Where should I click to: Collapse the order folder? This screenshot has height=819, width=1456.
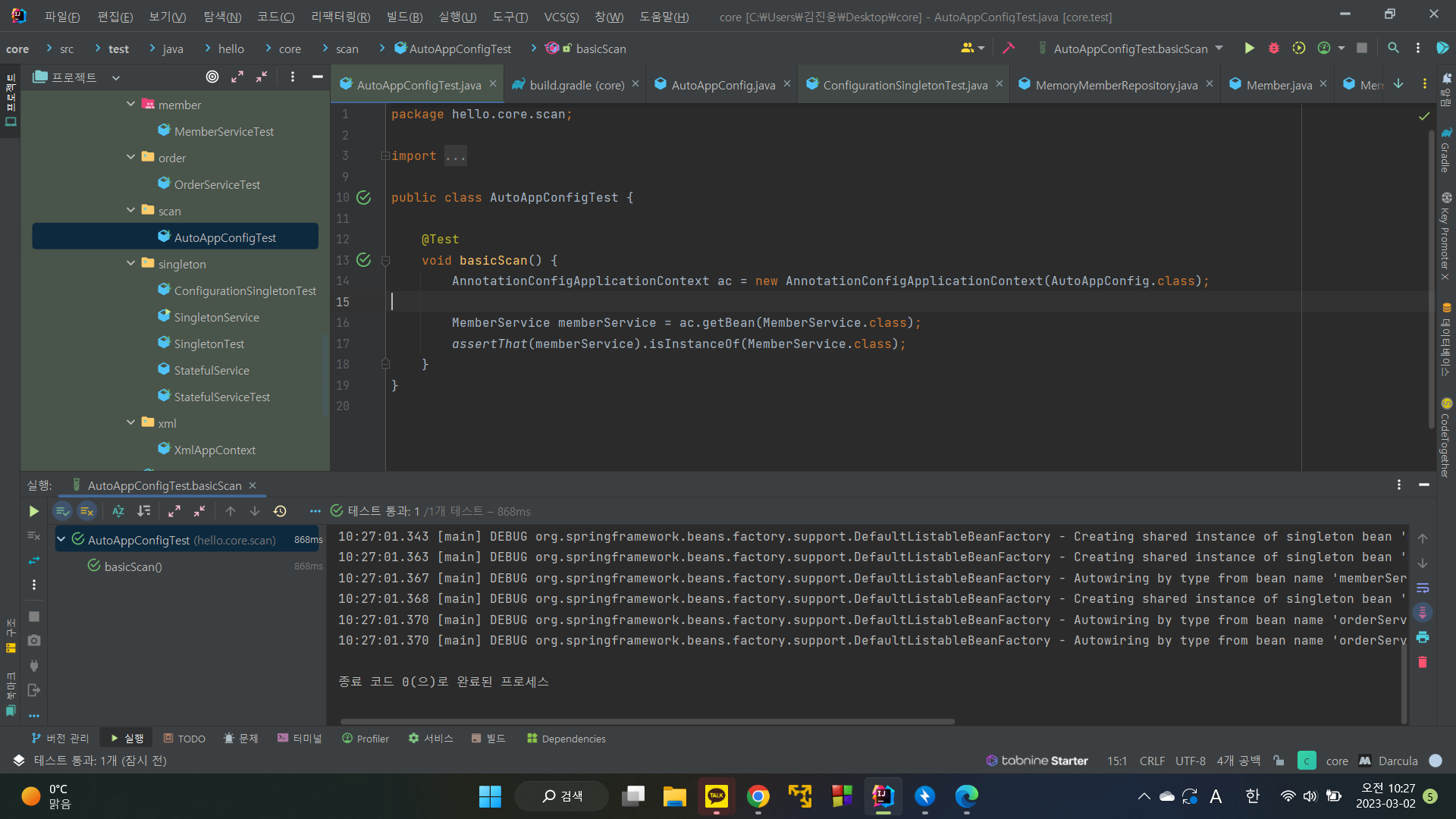click(130, 157)
